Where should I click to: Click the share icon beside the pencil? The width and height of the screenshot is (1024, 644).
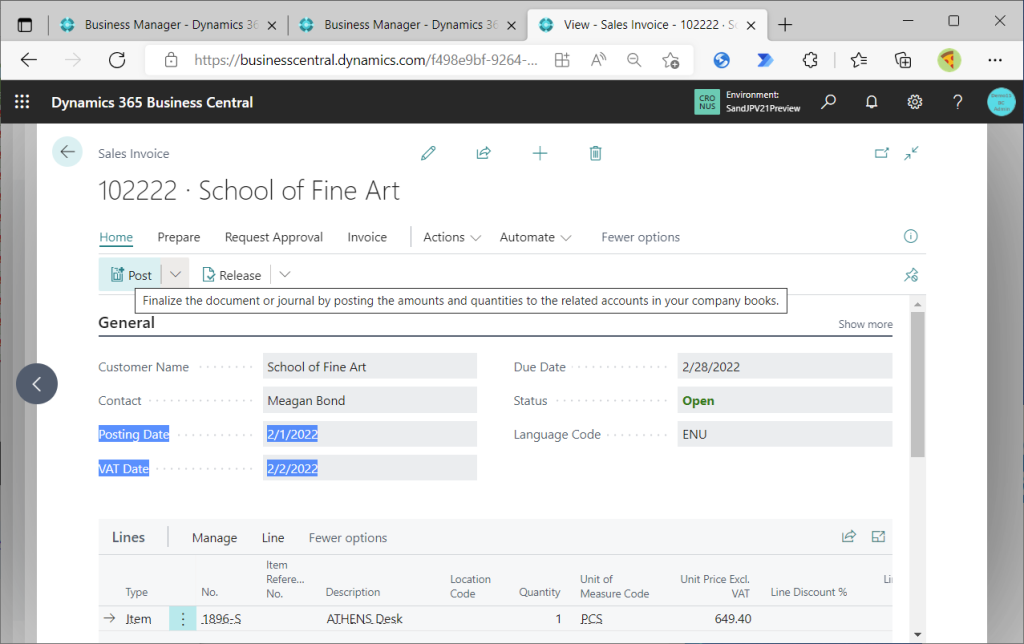tap(483, 153)
